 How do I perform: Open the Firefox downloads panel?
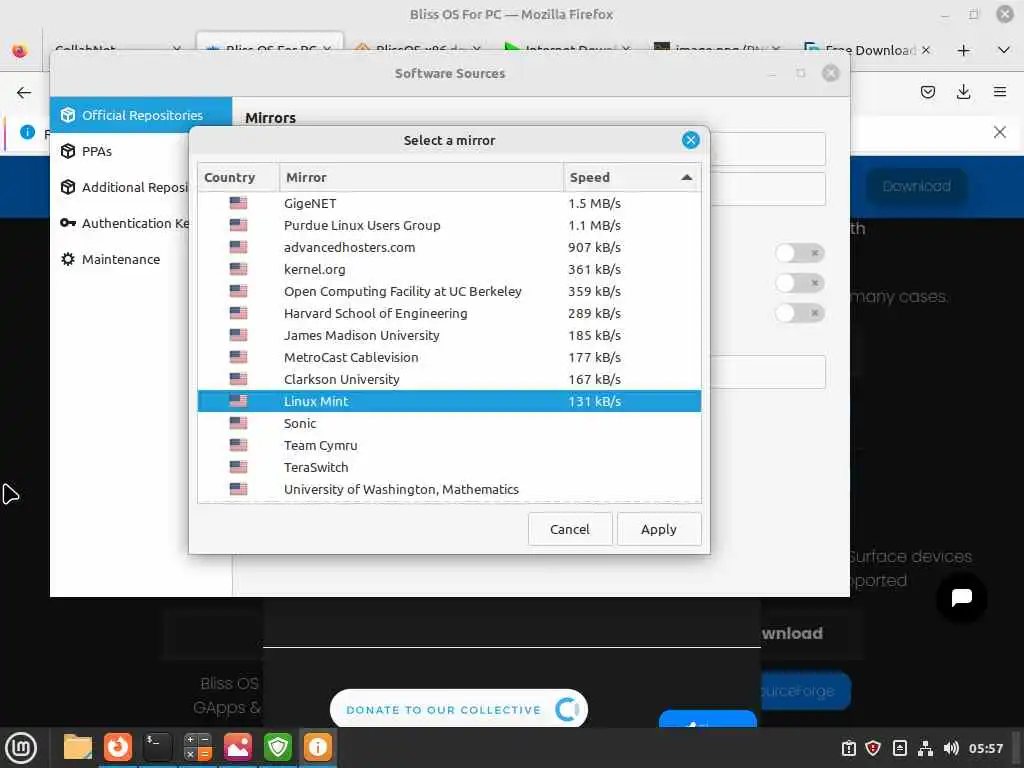963,92
